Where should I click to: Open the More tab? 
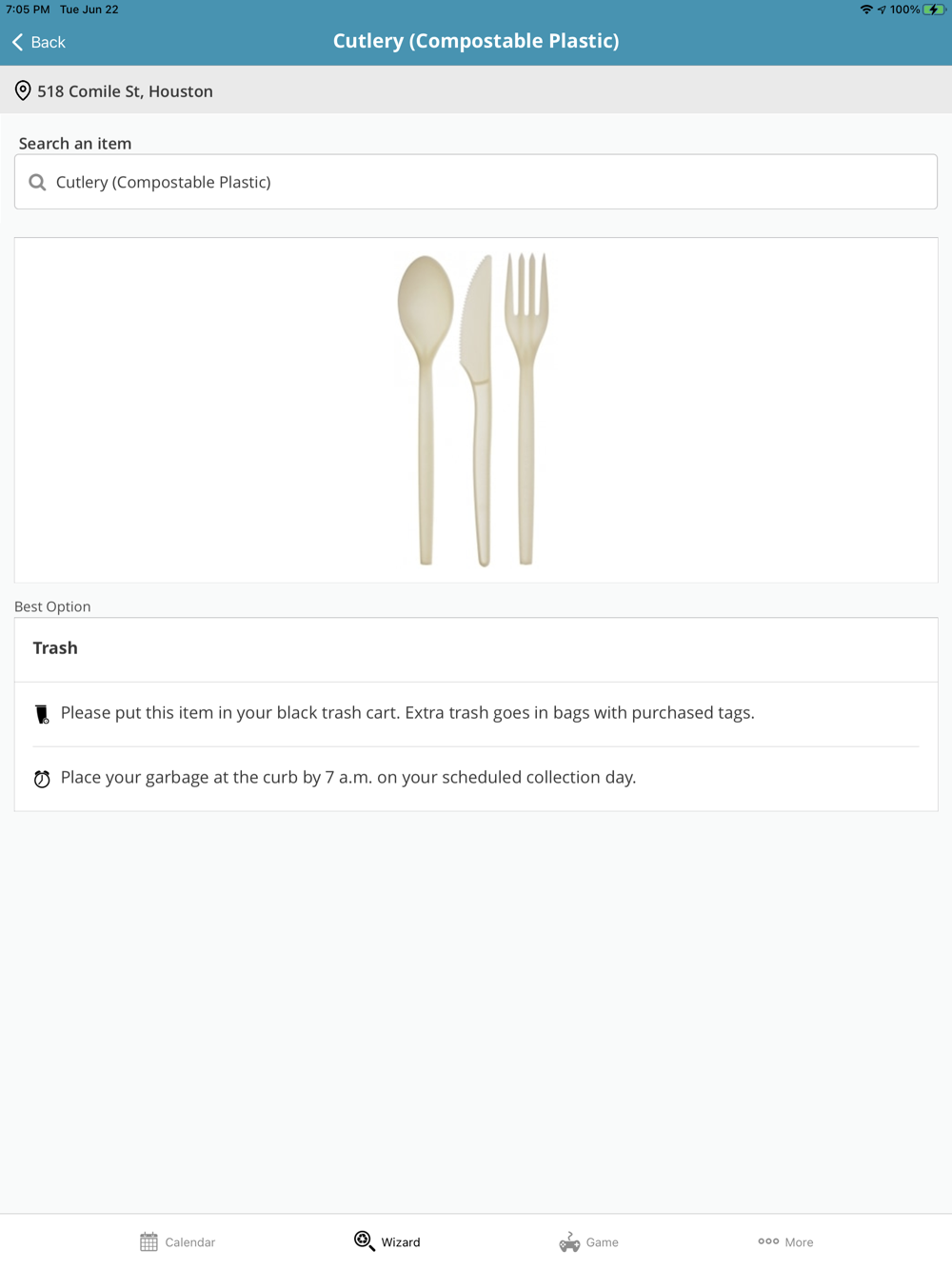[x=785, y=1241]
